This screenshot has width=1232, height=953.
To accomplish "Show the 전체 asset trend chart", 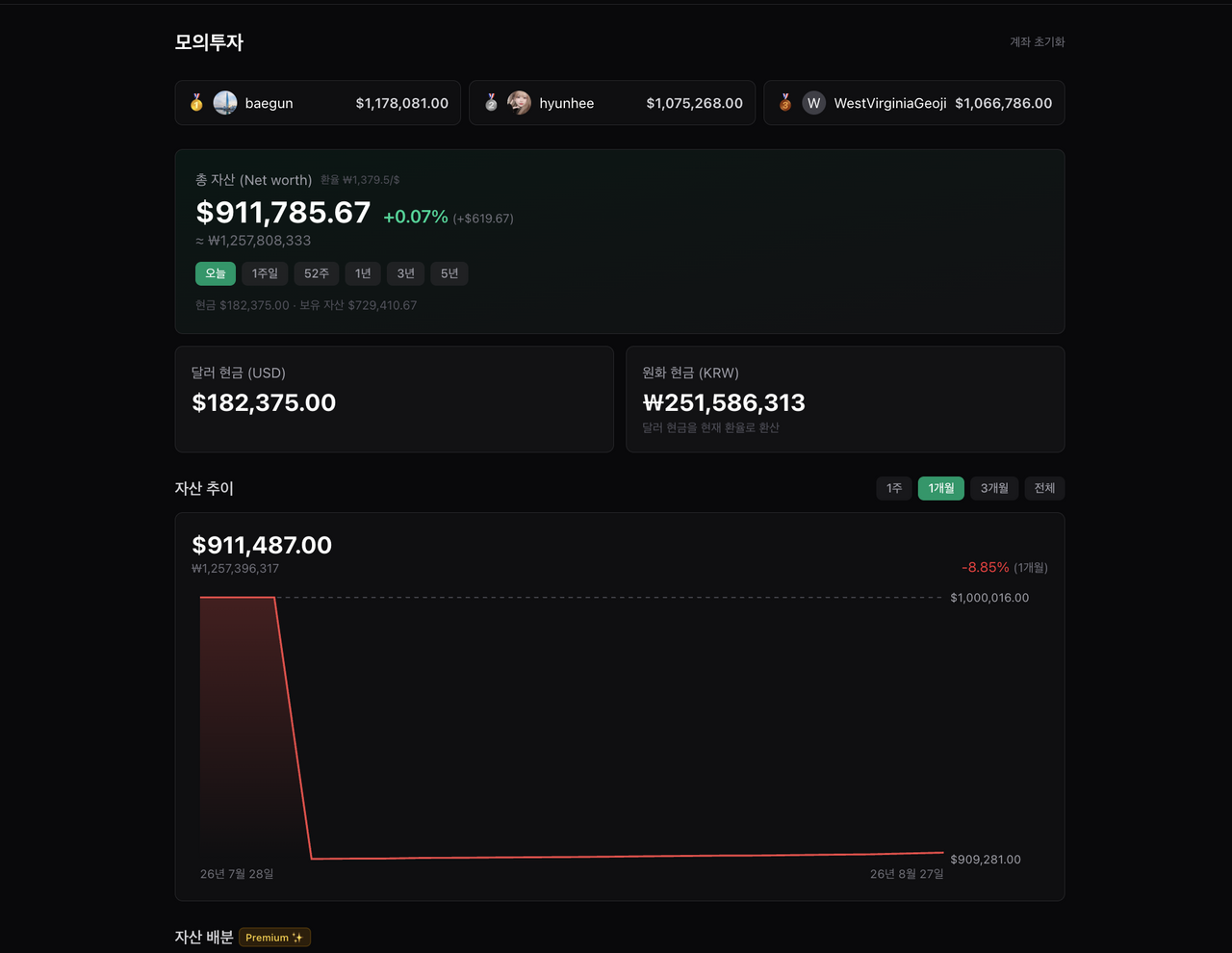I will (x=1044, y=488).
